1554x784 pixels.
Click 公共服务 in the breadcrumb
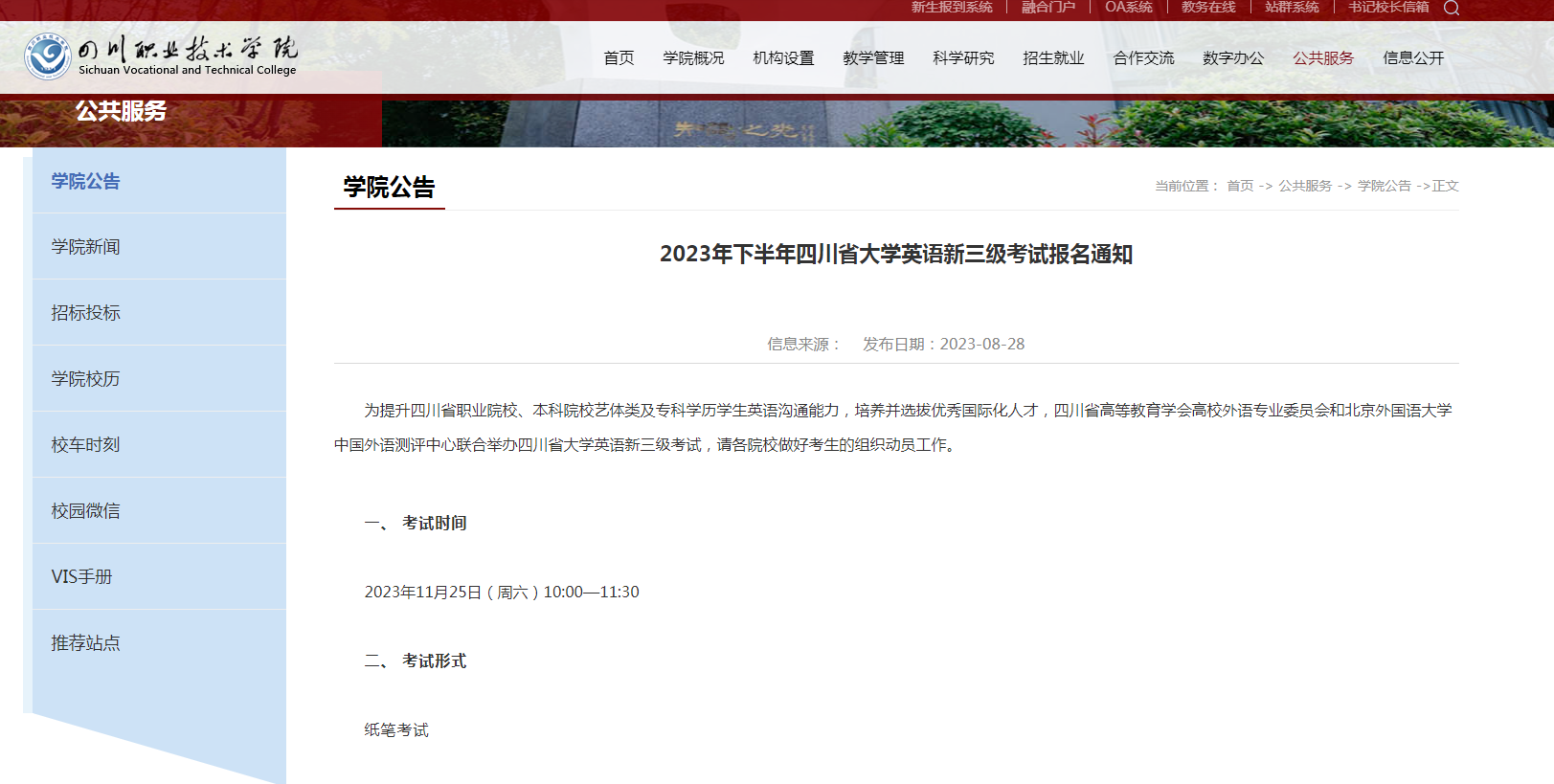click(1305, 186)
